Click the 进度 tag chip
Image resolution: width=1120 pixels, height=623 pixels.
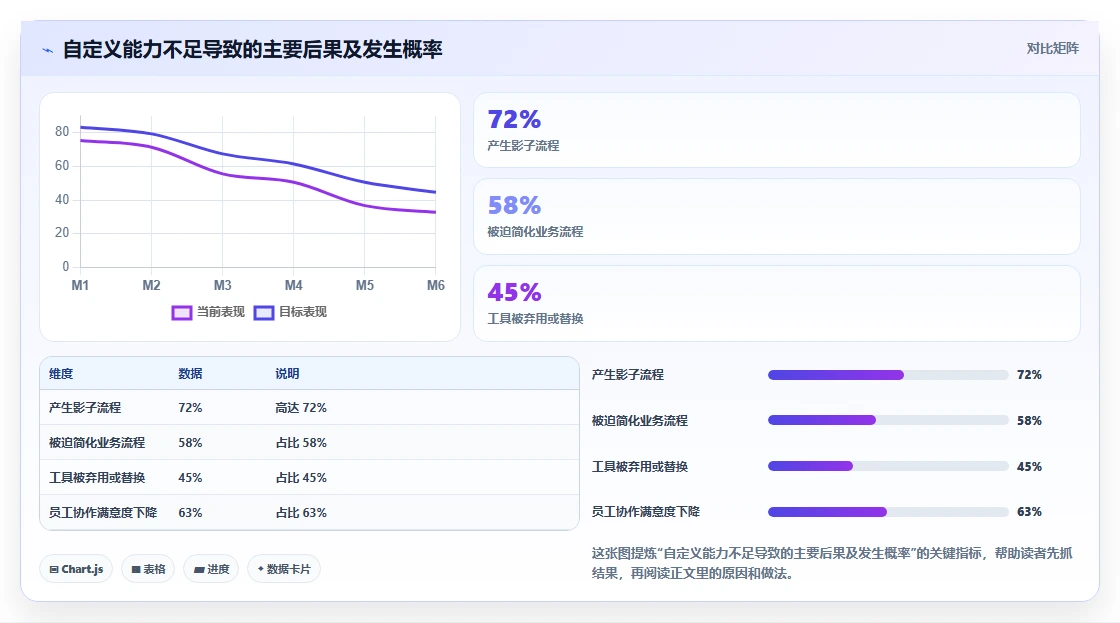[x=211, y=569]
